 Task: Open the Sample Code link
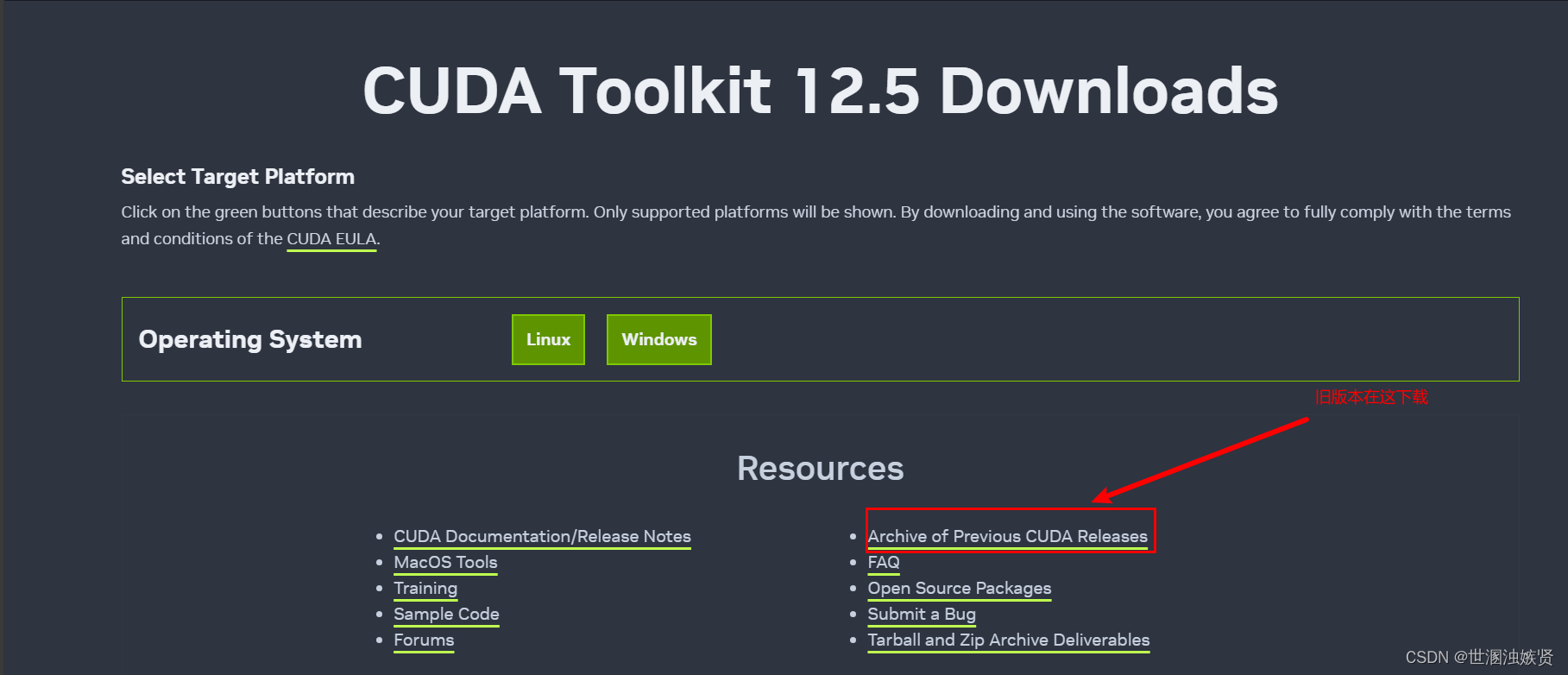(446, 615)
